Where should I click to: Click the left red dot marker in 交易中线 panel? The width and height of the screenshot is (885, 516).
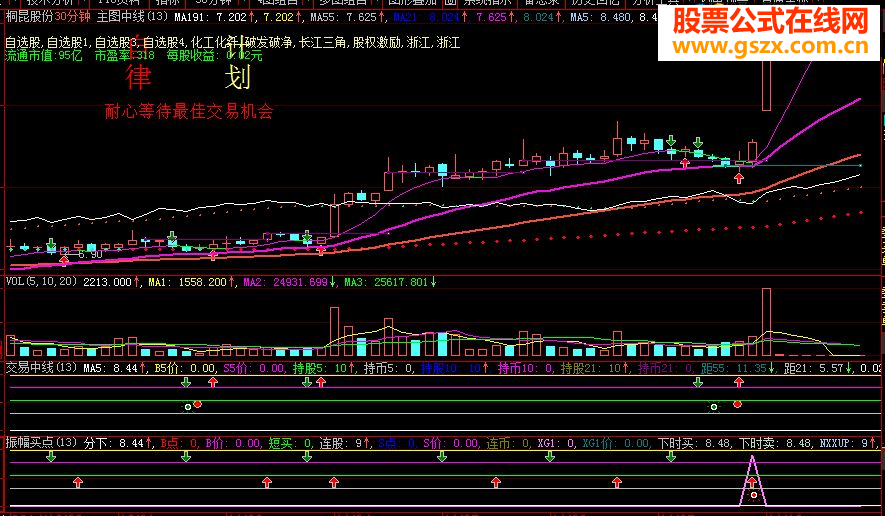(198, 404)
